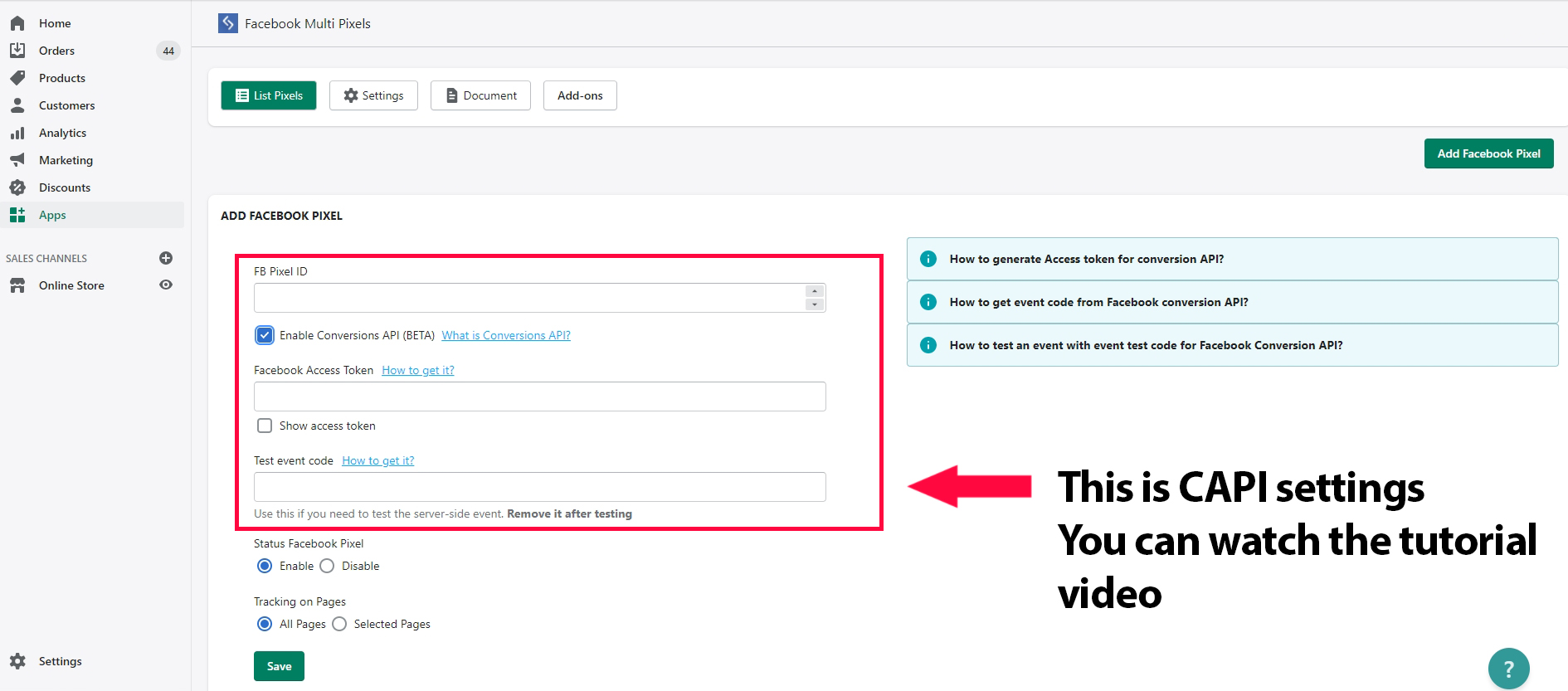The width and height of the screenshot is (1568, 691).
Task: Click the Facebook Multi Pixels app logo
Action: pos(228,23)
